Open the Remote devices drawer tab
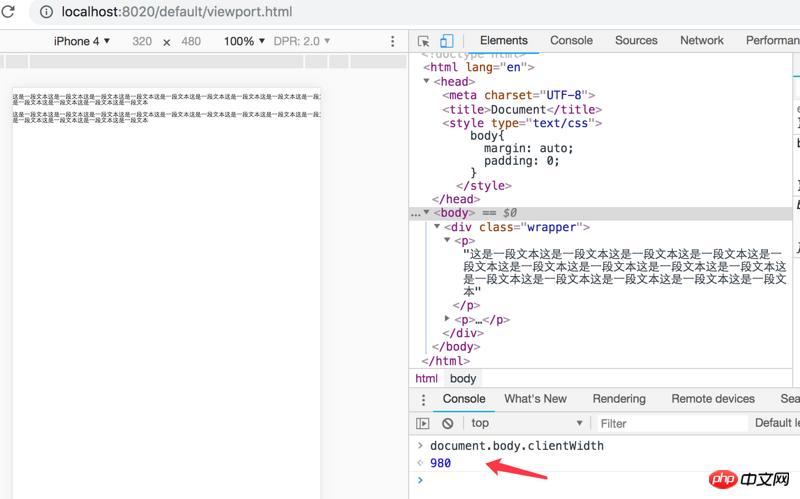The image size is (800, 499). [x=712, y=398]
